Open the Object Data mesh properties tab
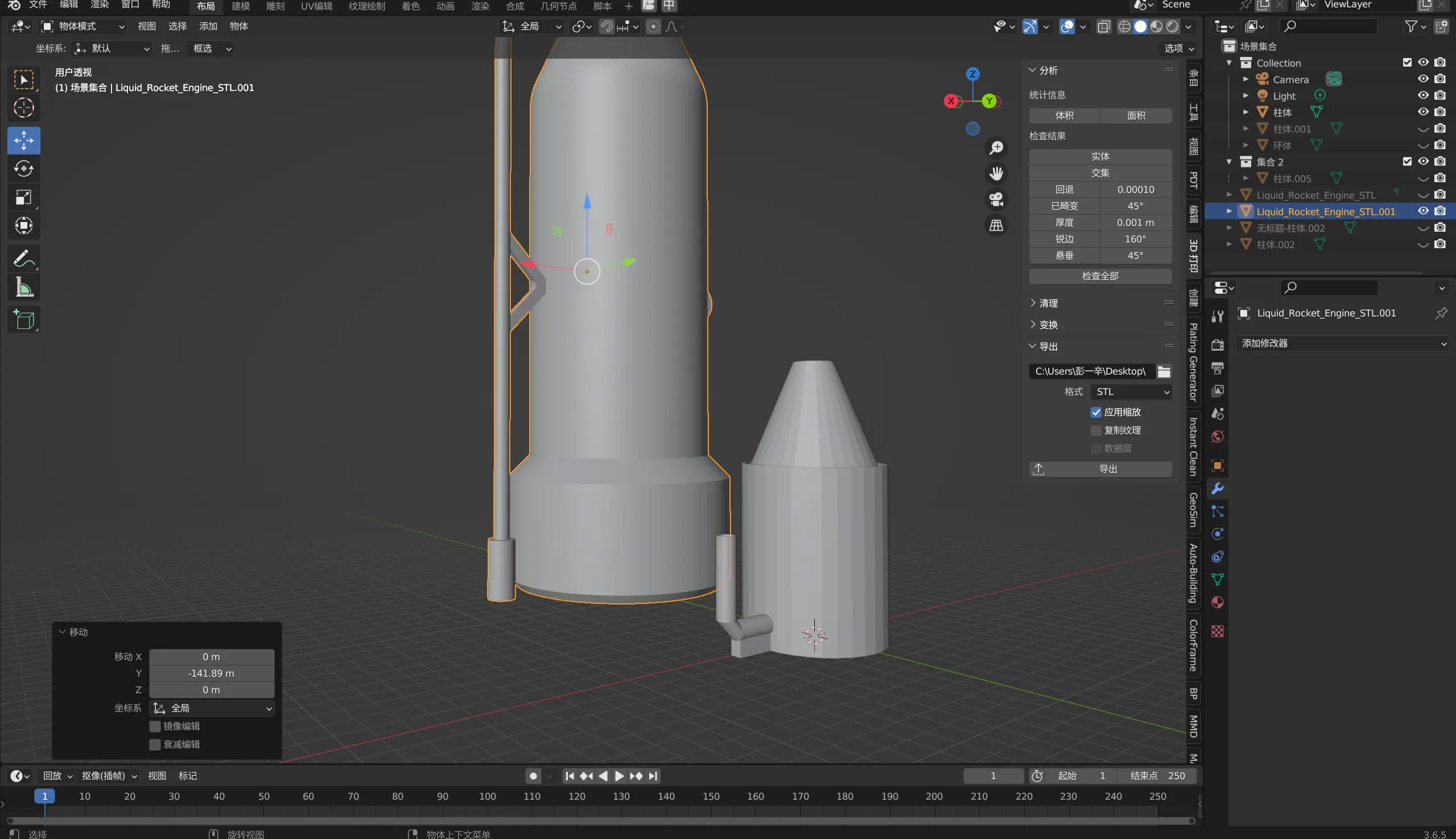This screenshot has width=1456, height=839. (1217, 579)
